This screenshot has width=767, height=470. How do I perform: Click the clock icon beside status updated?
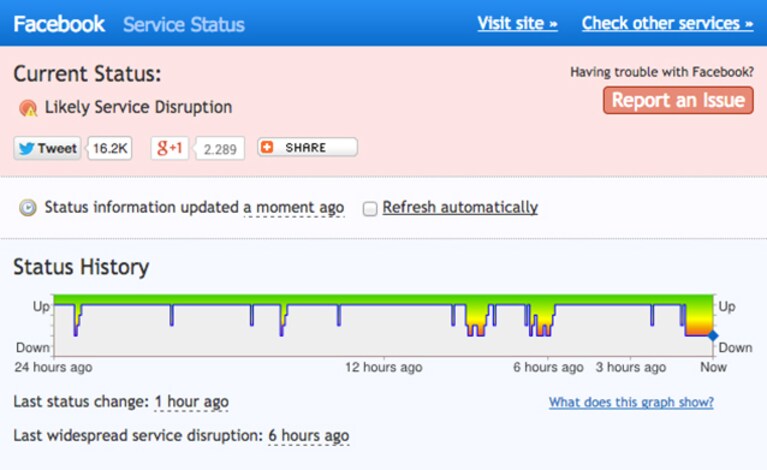click(x=27, y=208)
